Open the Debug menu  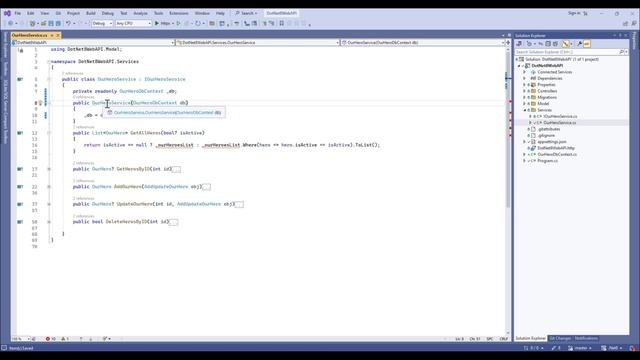[108, 13]
